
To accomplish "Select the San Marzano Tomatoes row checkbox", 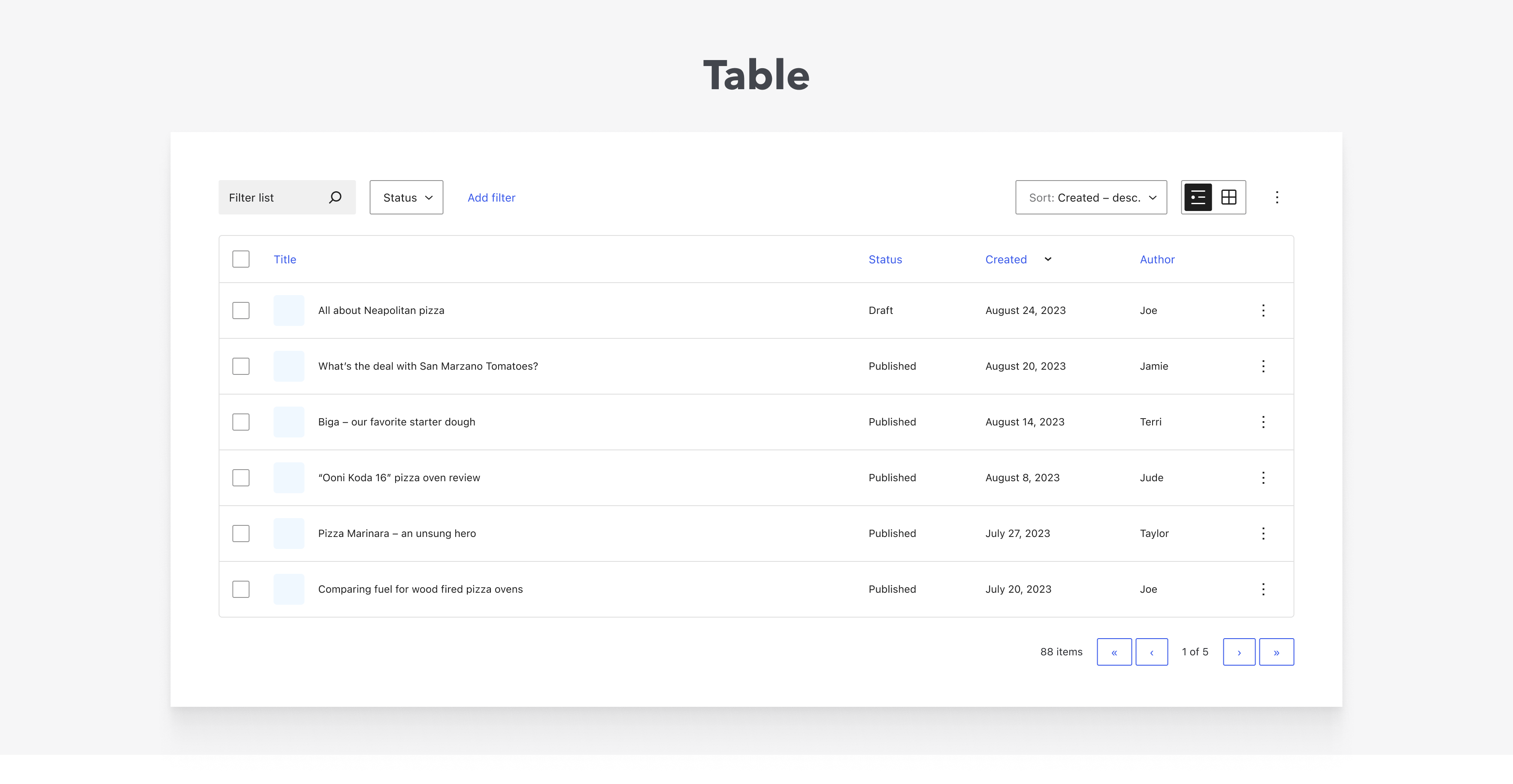I will (x=241, y=366).
